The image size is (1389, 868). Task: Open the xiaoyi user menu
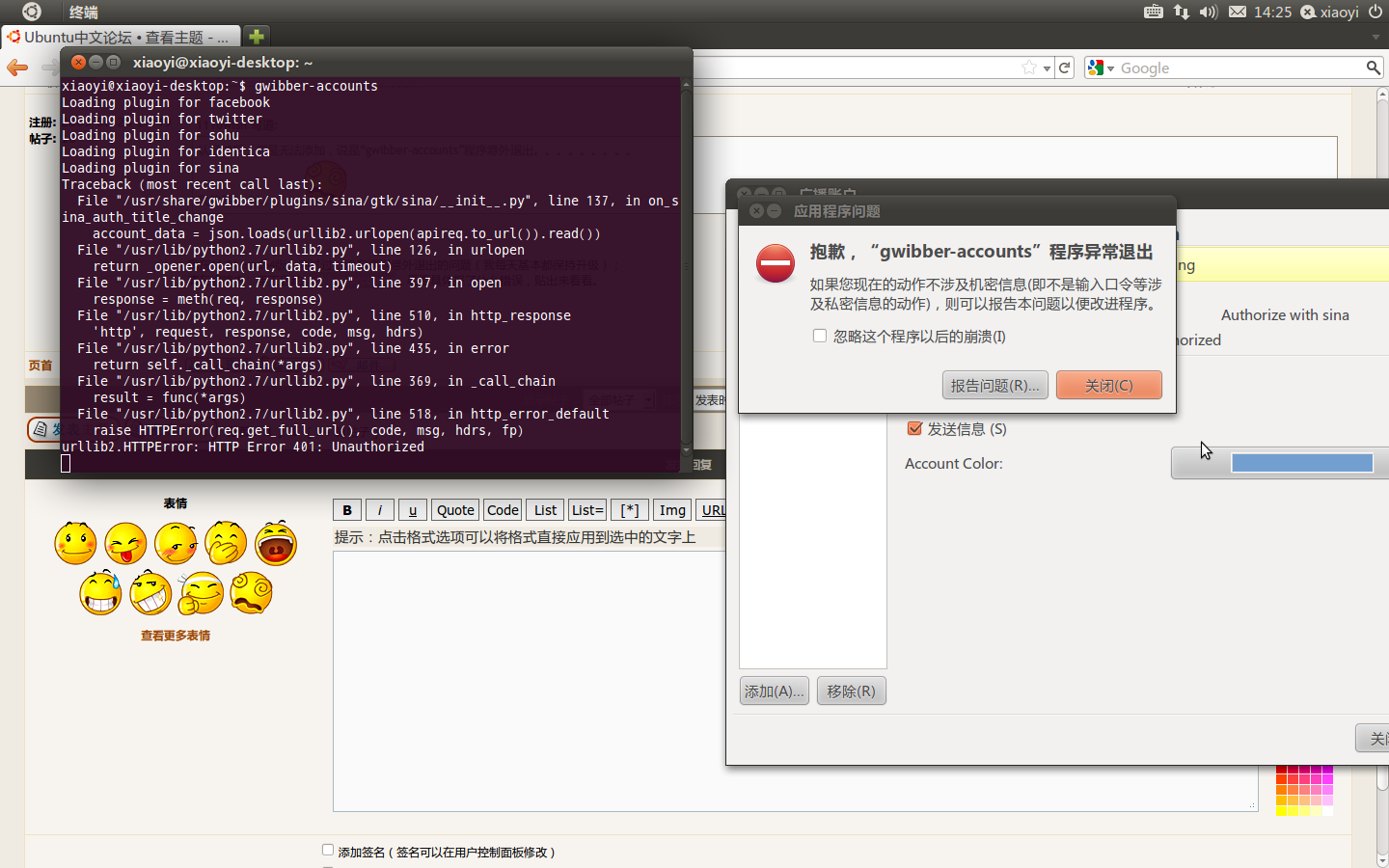(1329, 12)
